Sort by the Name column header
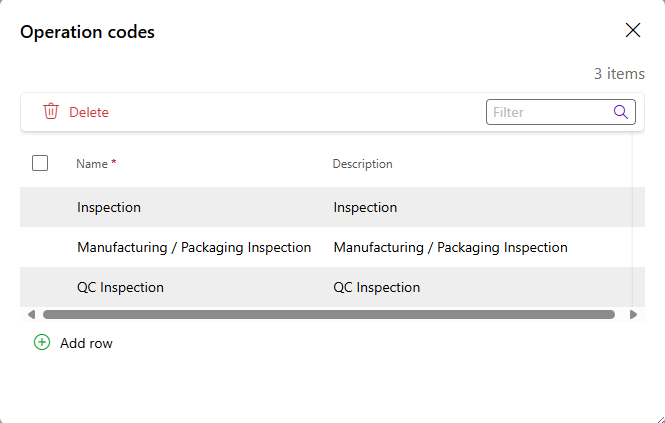665x423 pixels. click(92, 164)
